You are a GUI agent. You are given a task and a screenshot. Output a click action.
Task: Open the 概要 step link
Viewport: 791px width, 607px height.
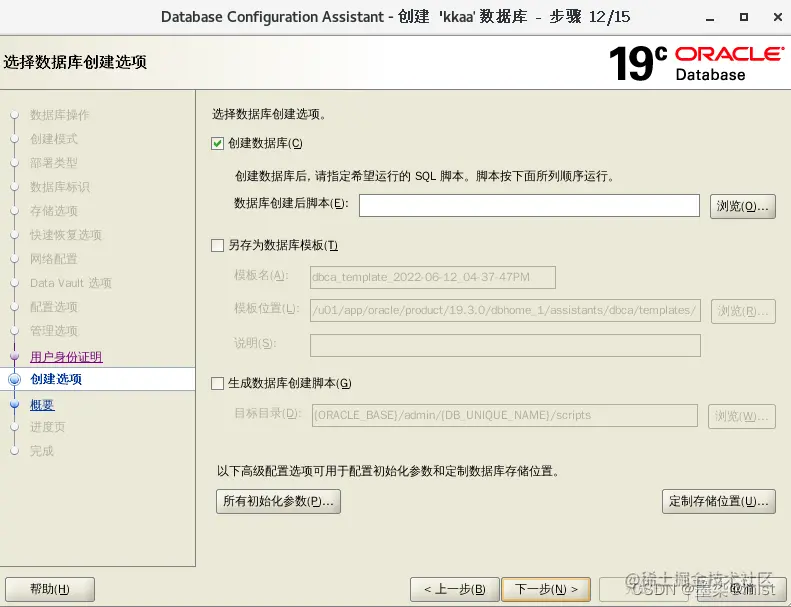(42, 405)
